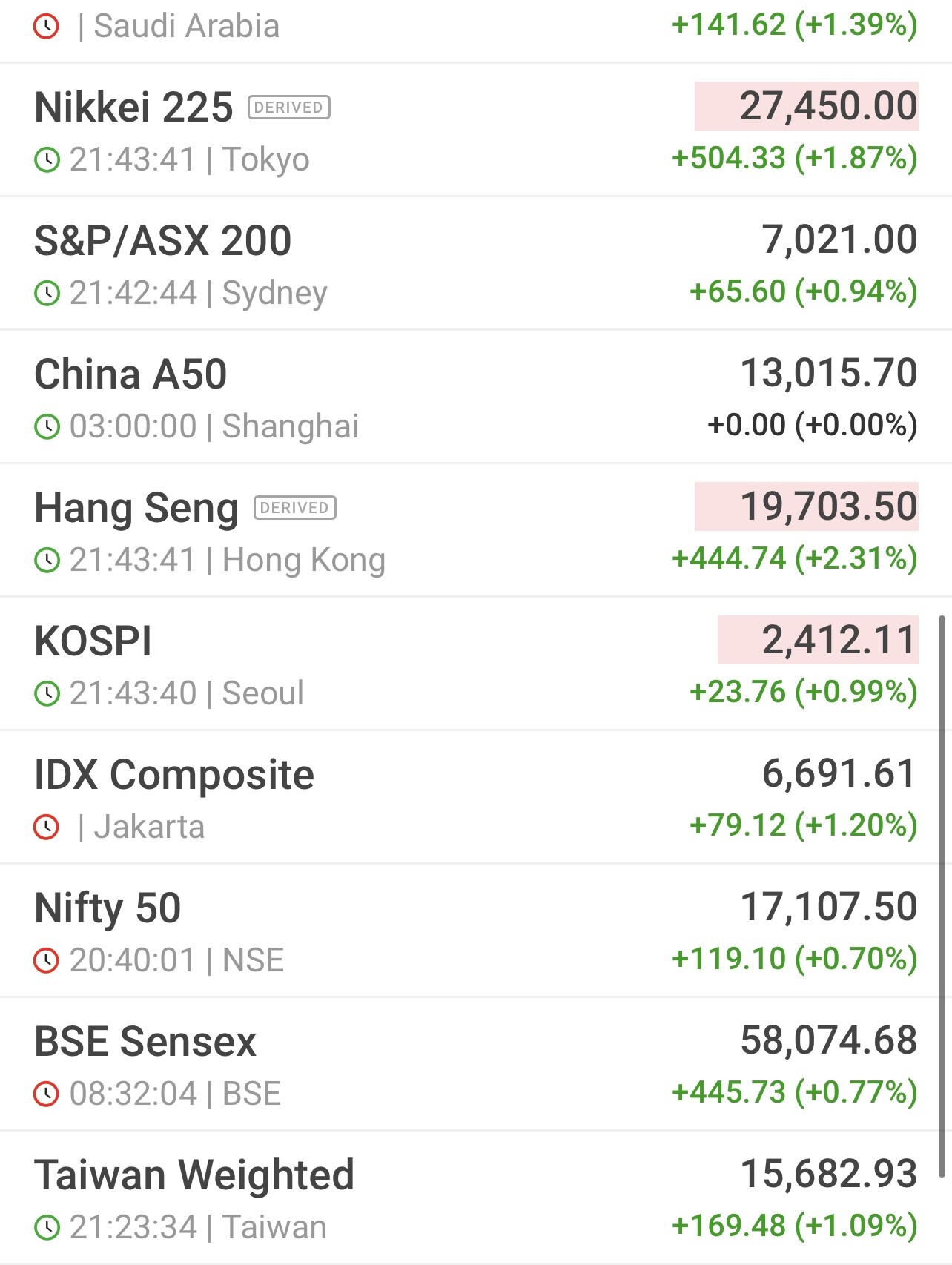
Task: Open the S&P/ASX 200 index
Action: tap(163, 241)
